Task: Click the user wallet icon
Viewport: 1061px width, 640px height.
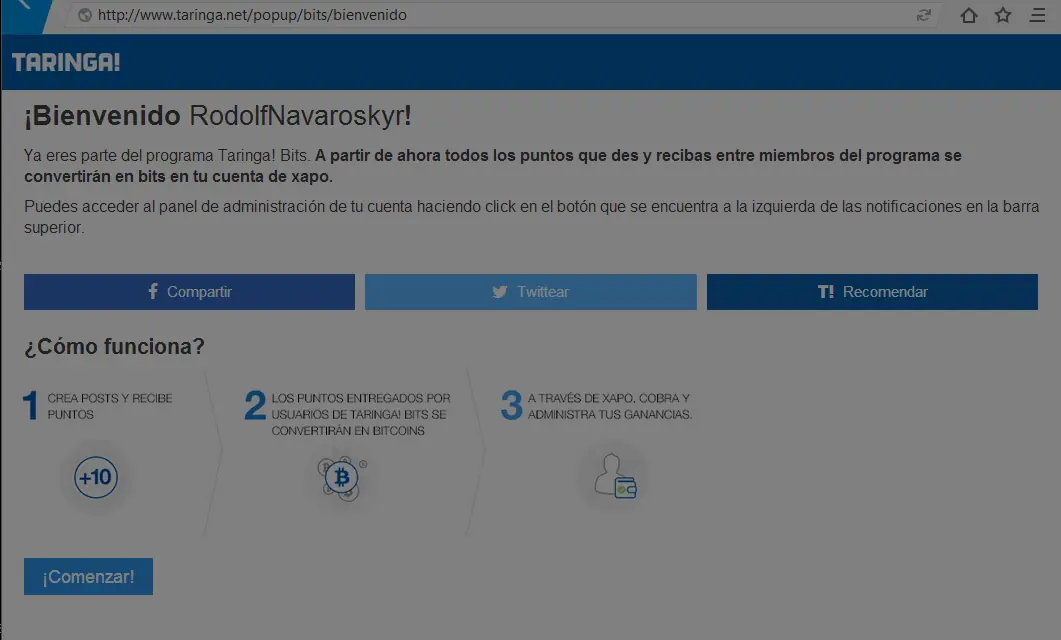Action: pyautogui.click(x=615, y=476)
